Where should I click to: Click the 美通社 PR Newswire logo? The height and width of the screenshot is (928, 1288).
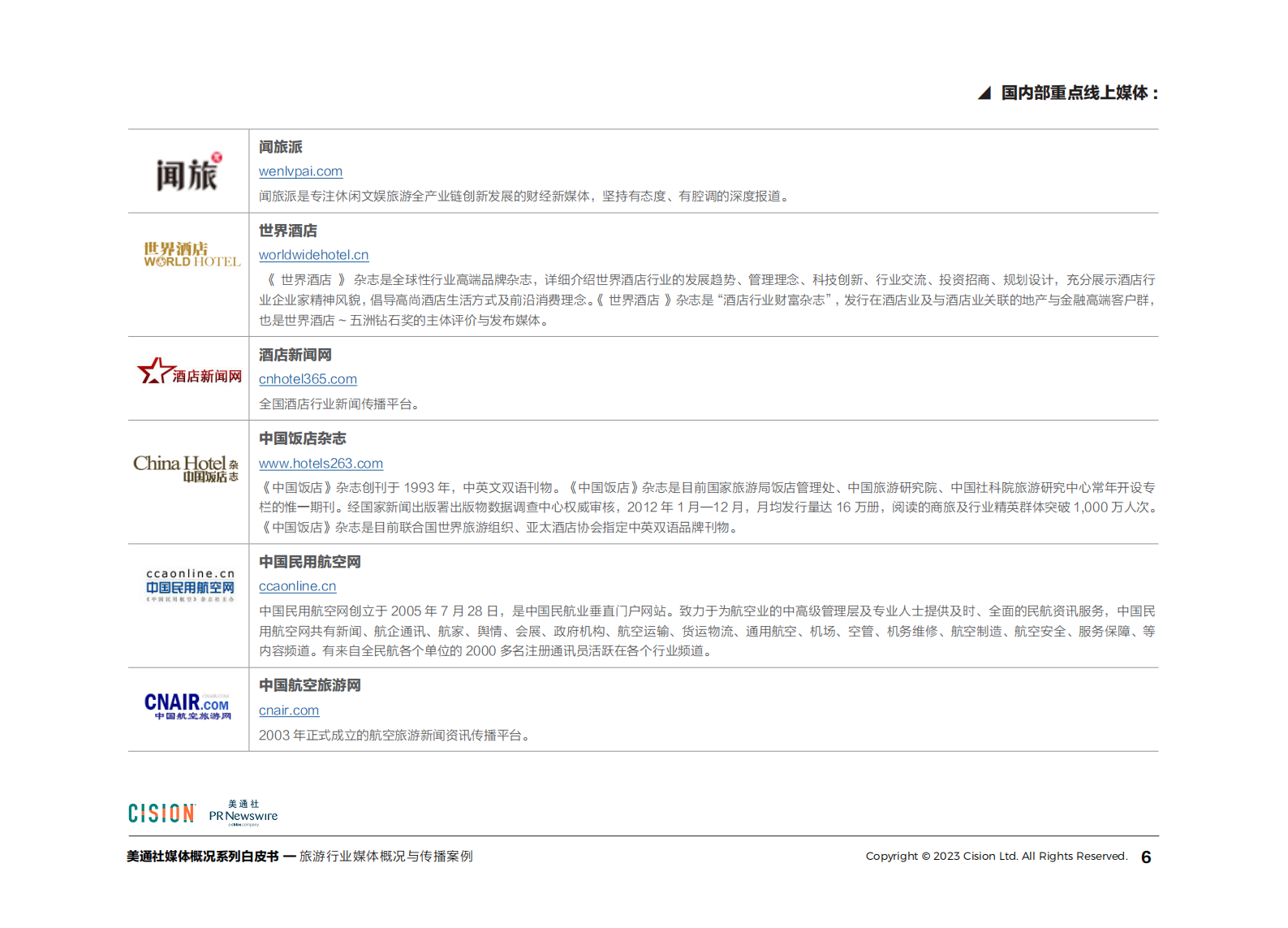[243, 813]
